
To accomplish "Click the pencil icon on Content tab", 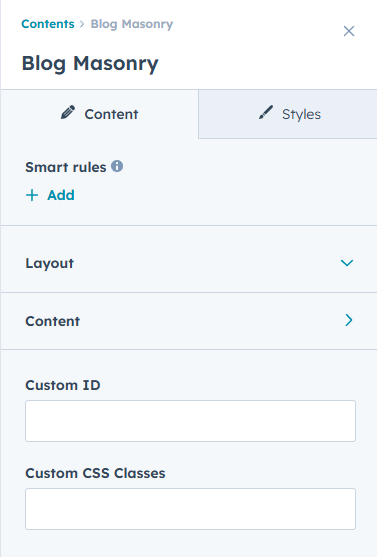I will click(x=68, y=112).
